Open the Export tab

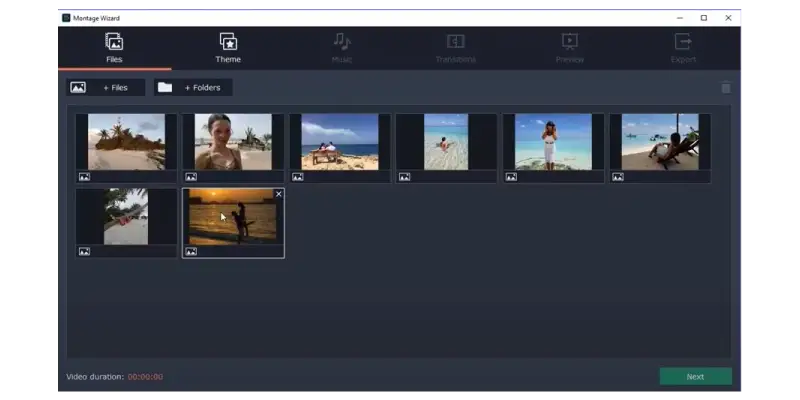[x=683, y=48]
